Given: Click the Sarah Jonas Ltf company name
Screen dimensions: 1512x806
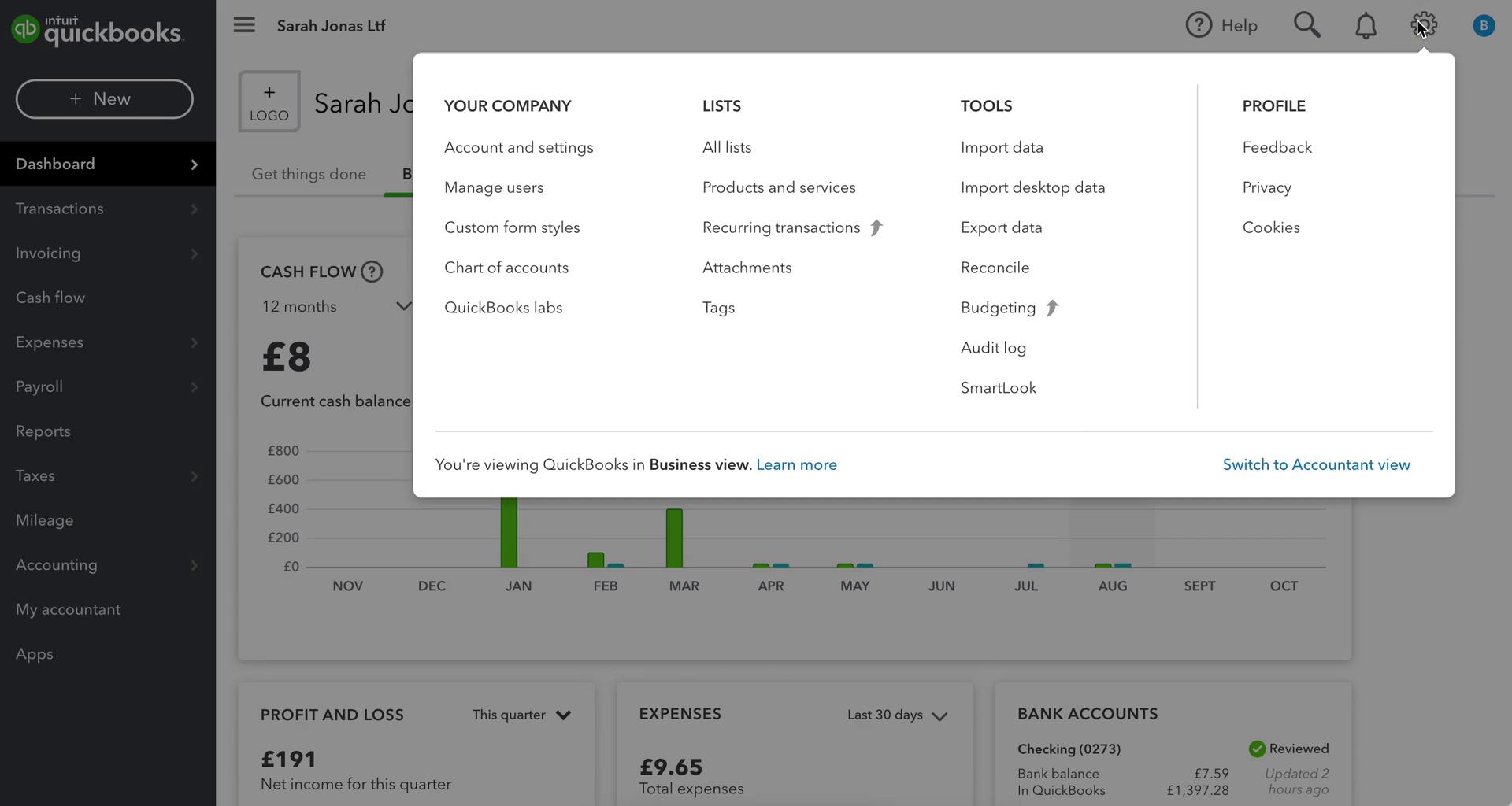Looking at the screenshot, I should pos(331,25).
